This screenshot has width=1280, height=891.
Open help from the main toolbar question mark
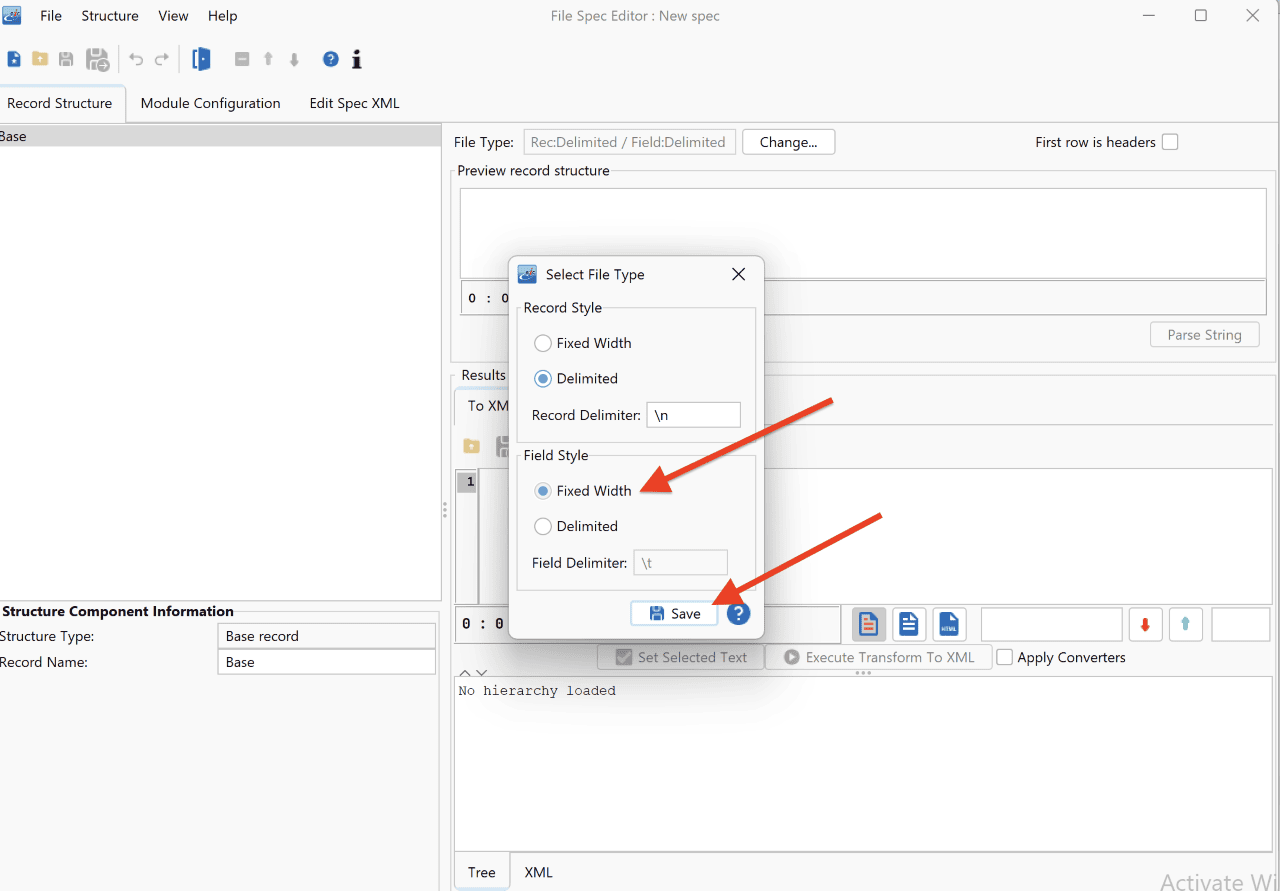point(331,60)
